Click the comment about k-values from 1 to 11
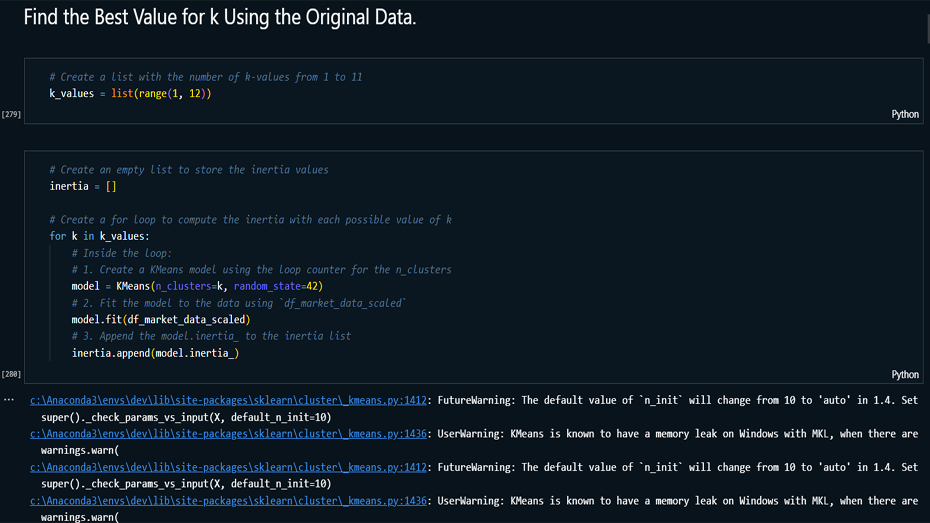Viewport: 930px width, 523px height. click(205, 77)
